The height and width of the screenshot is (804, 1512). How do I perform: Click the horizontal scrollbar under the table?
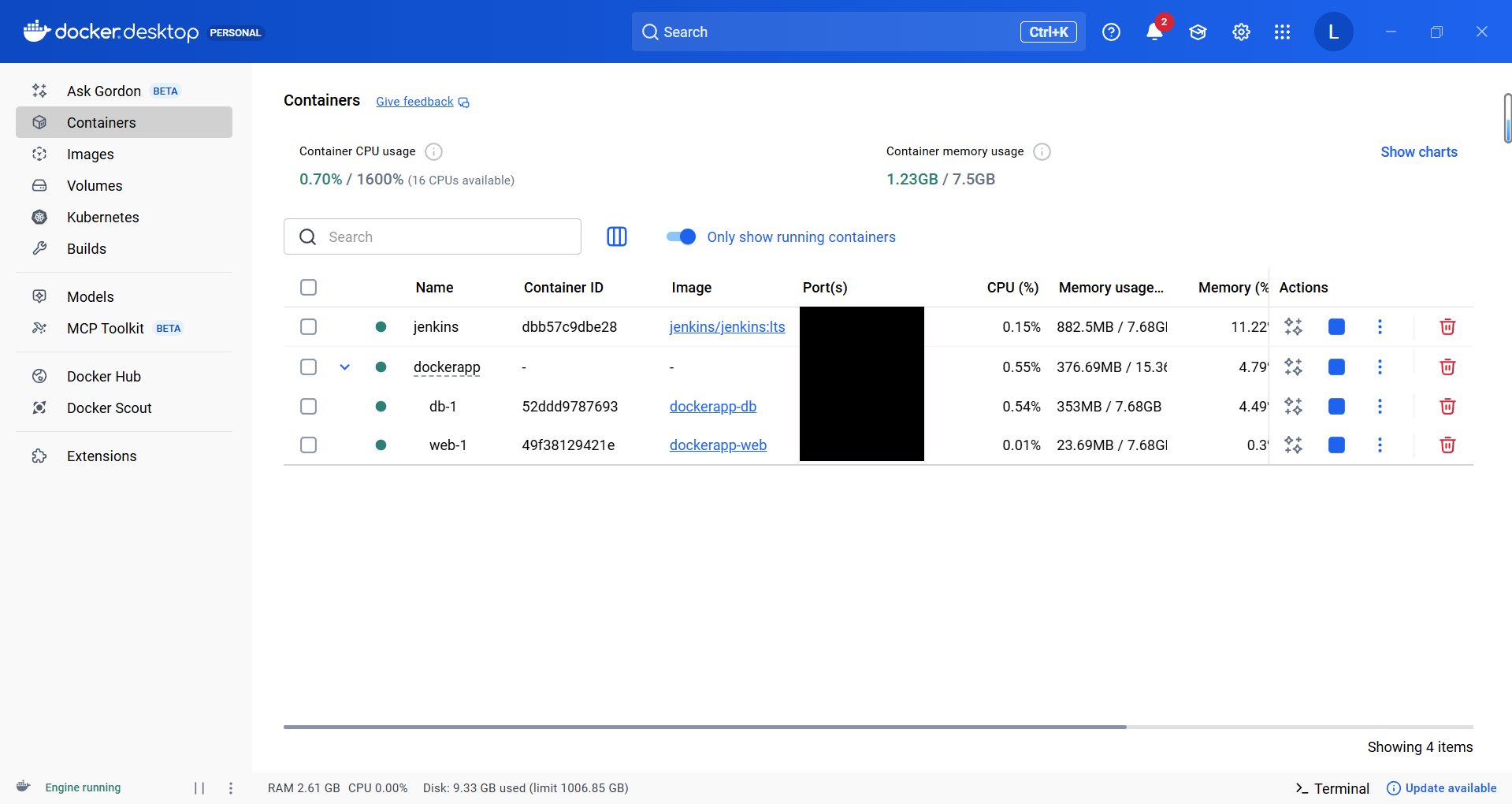(x=705, y=727)
